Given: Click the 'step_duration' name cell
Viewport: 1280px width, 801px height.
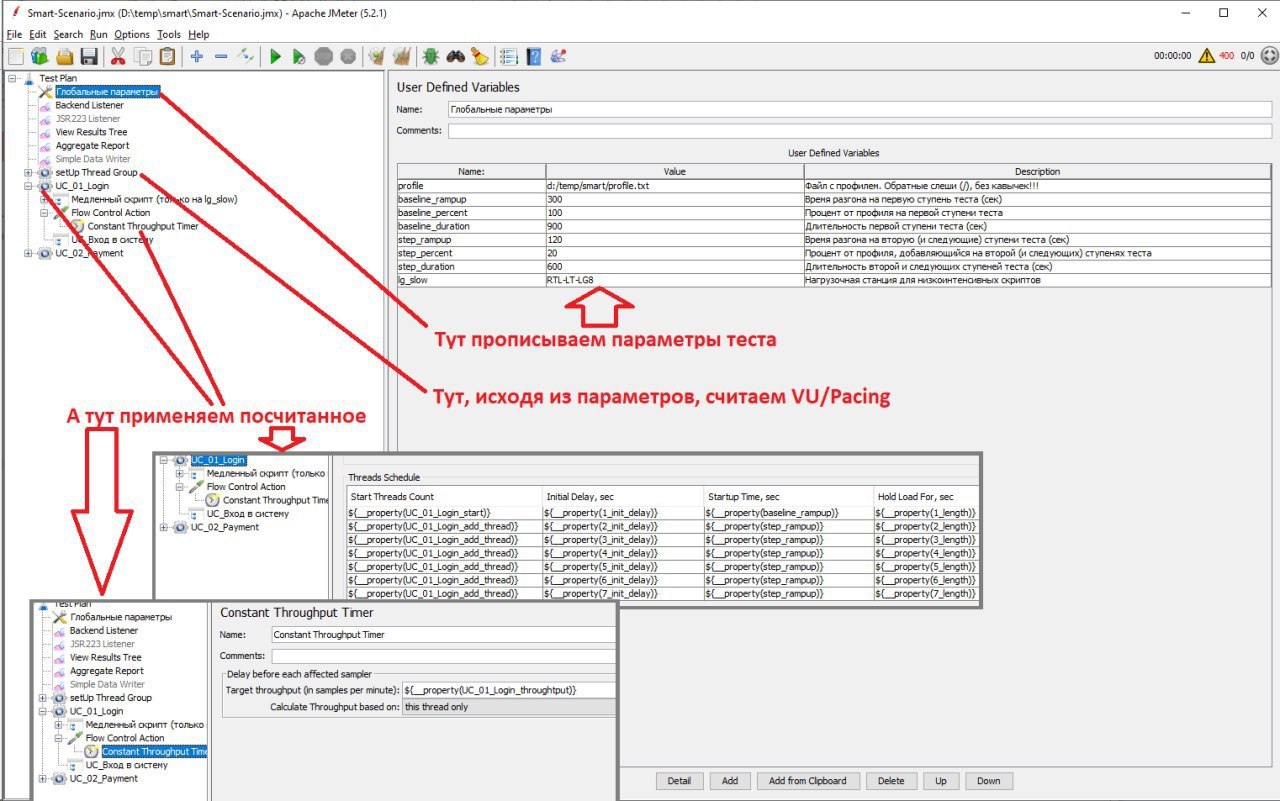Looking at the screenshot, I should pos(471,267).
